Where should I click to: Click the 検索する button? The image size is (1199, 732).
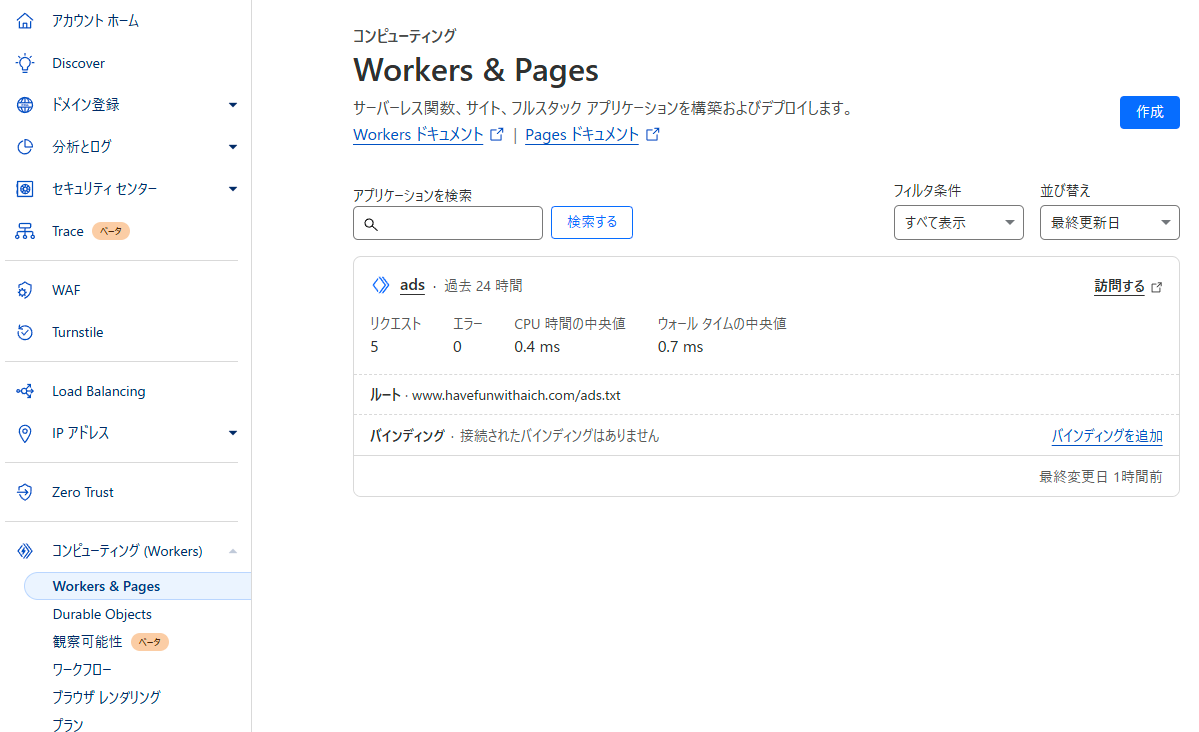pyautogui.click(x=592, y=223)
